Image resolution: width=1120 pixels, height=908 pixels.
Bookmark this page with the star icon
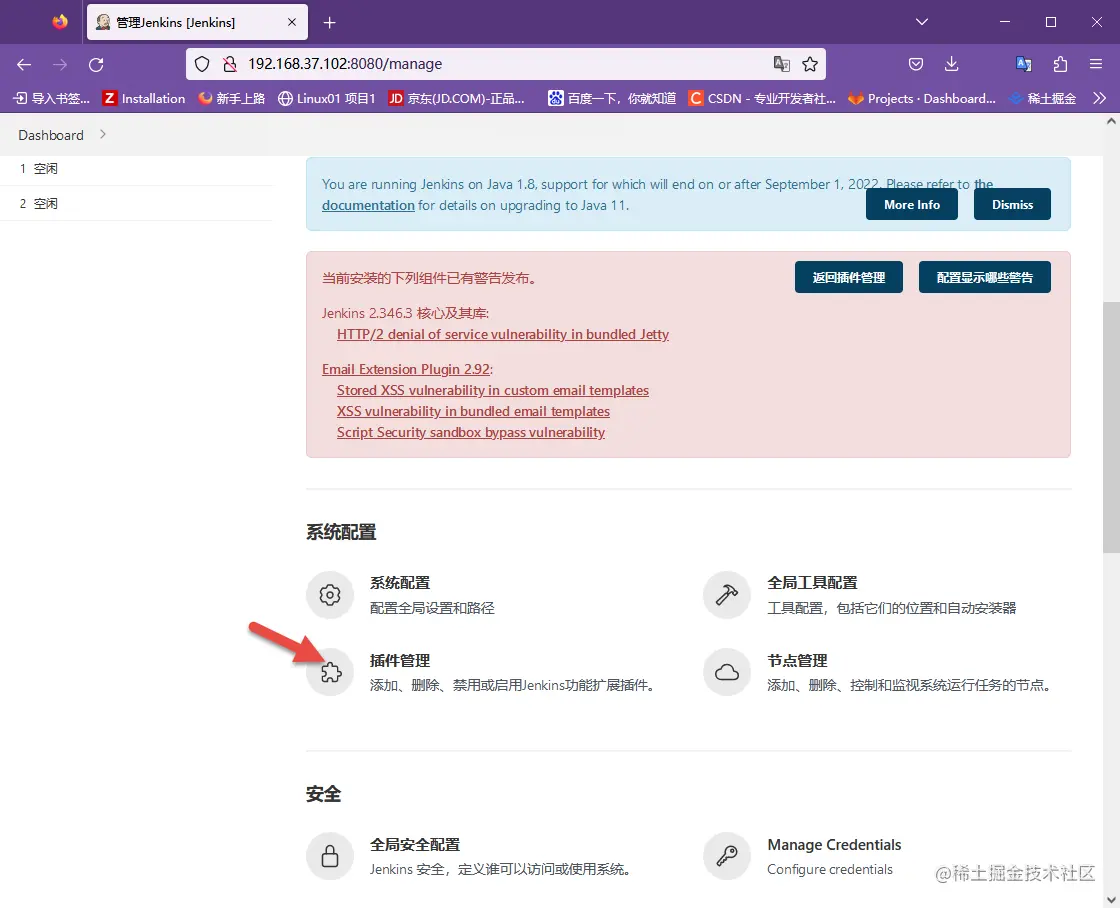810,64
